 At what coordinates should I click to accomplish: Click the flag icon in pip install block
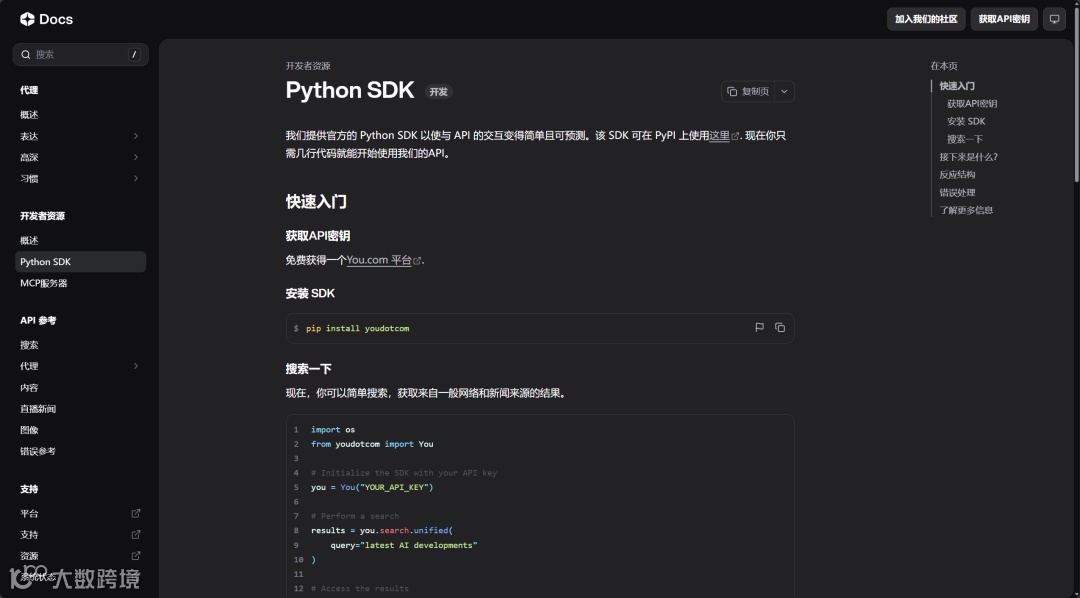(760, 328)
